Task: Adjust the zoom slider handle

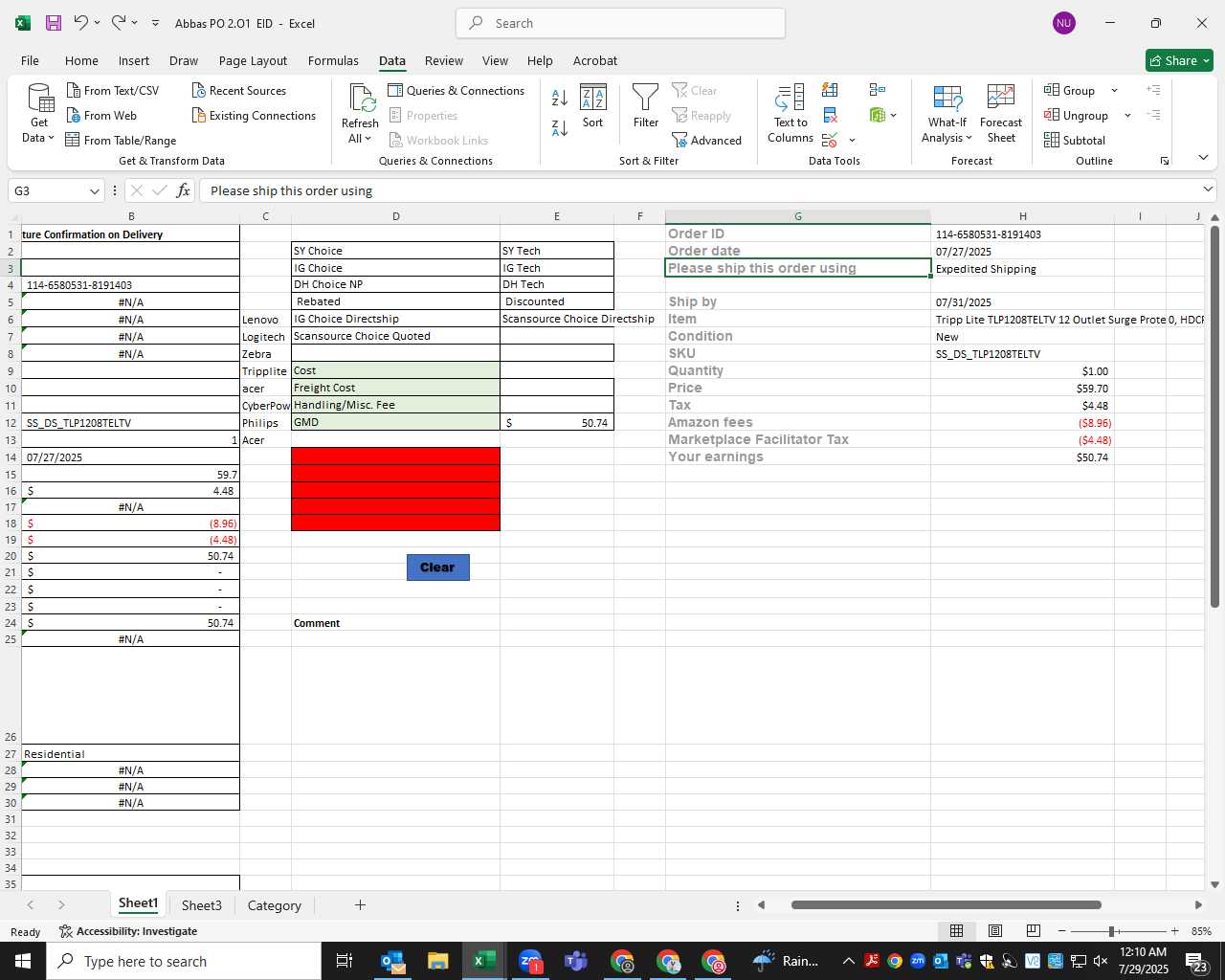Action: pos(1111,931)
